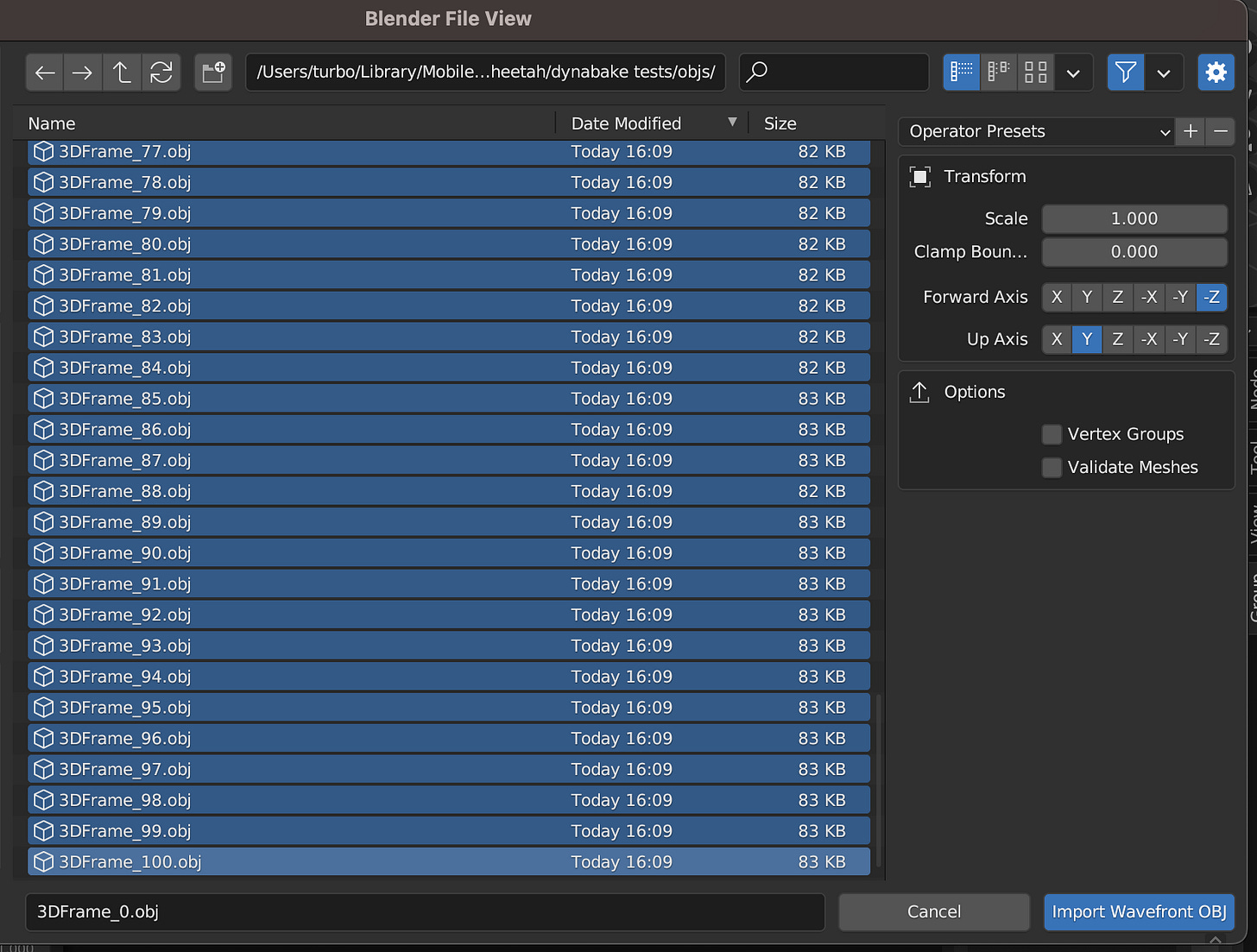Refresh the file list
This screenshot has width=1257, height=952.
click(x=161, y=73)
